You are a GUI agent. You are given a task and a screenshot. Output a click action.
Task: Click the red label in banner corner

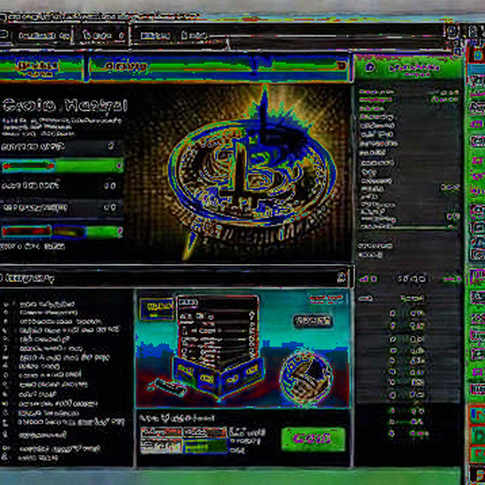tap(326, 299)
